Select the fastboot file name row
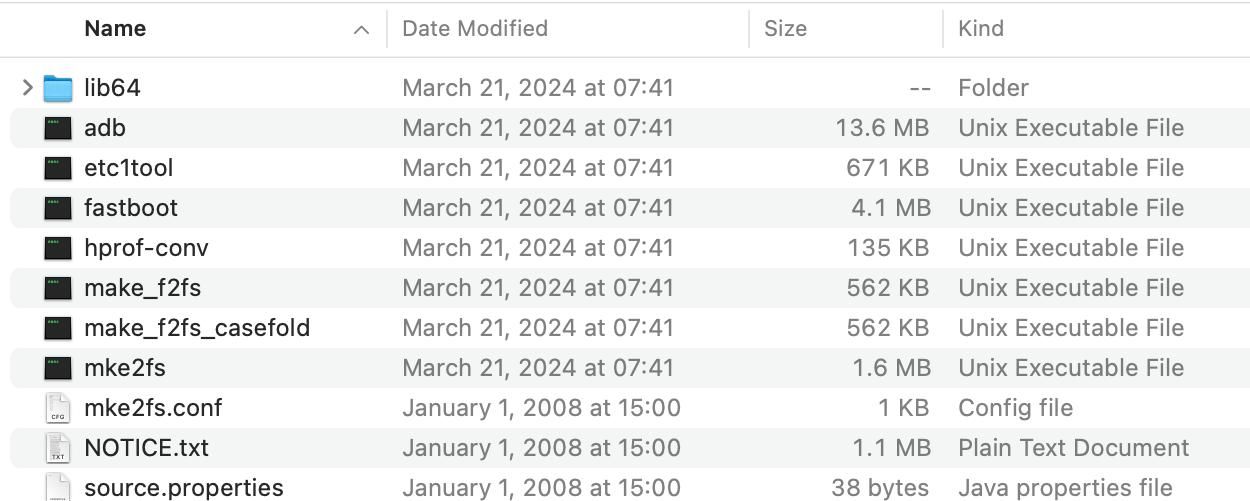This screenshot has width=1250, height=501. pyautogui.click(x=630, y=208)
